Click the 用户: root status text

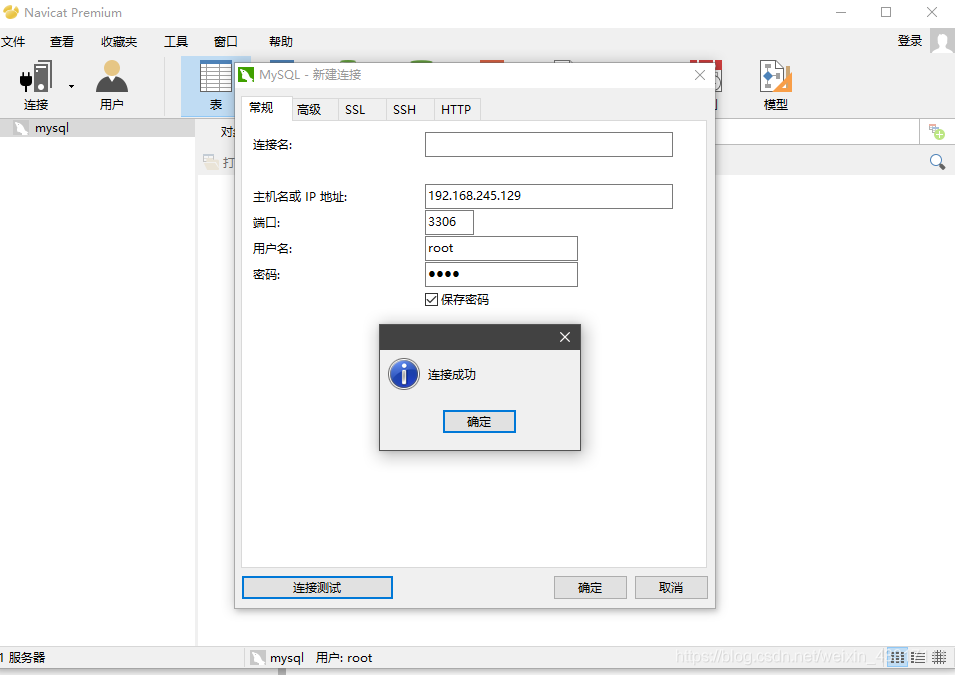click(x=344, y=658)
